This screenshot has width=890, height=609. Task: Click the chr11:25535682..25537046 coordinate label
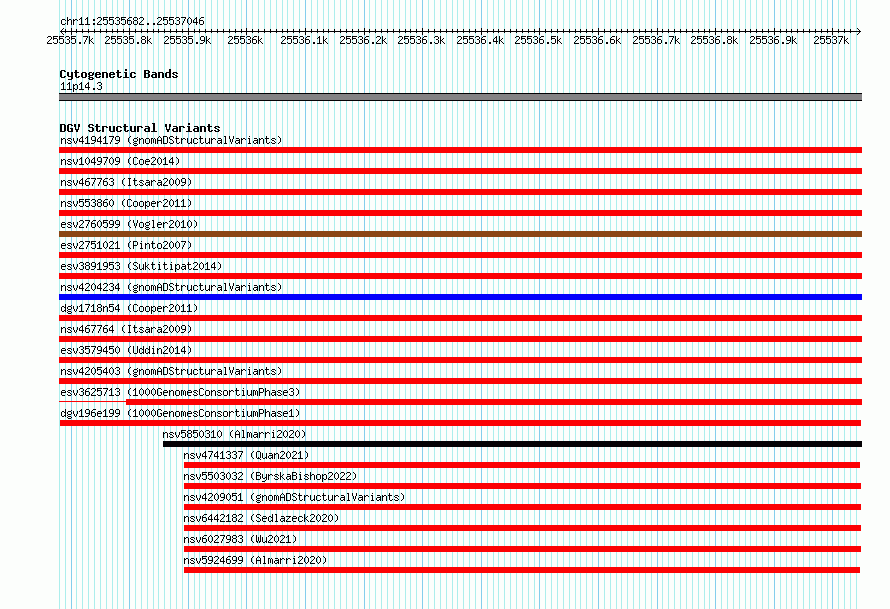point(132,21)
